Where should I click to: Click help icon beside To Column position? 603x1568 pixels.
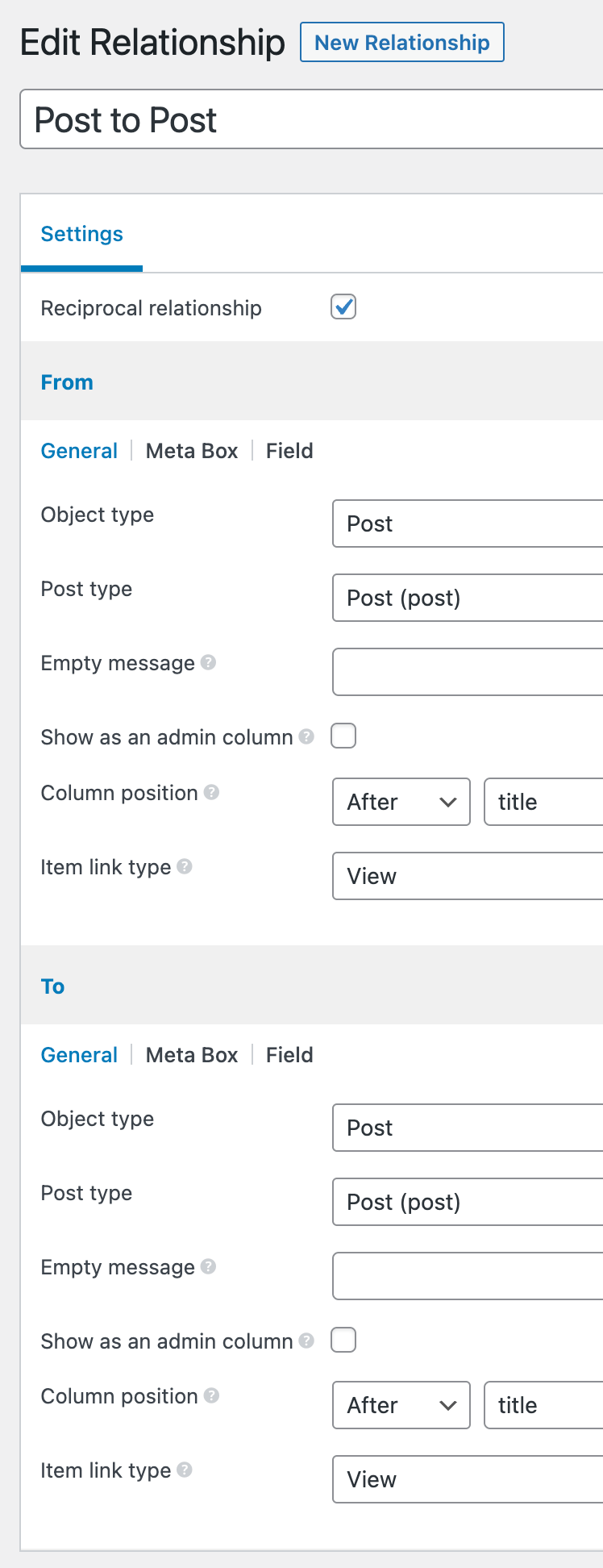pos(211,1396)
